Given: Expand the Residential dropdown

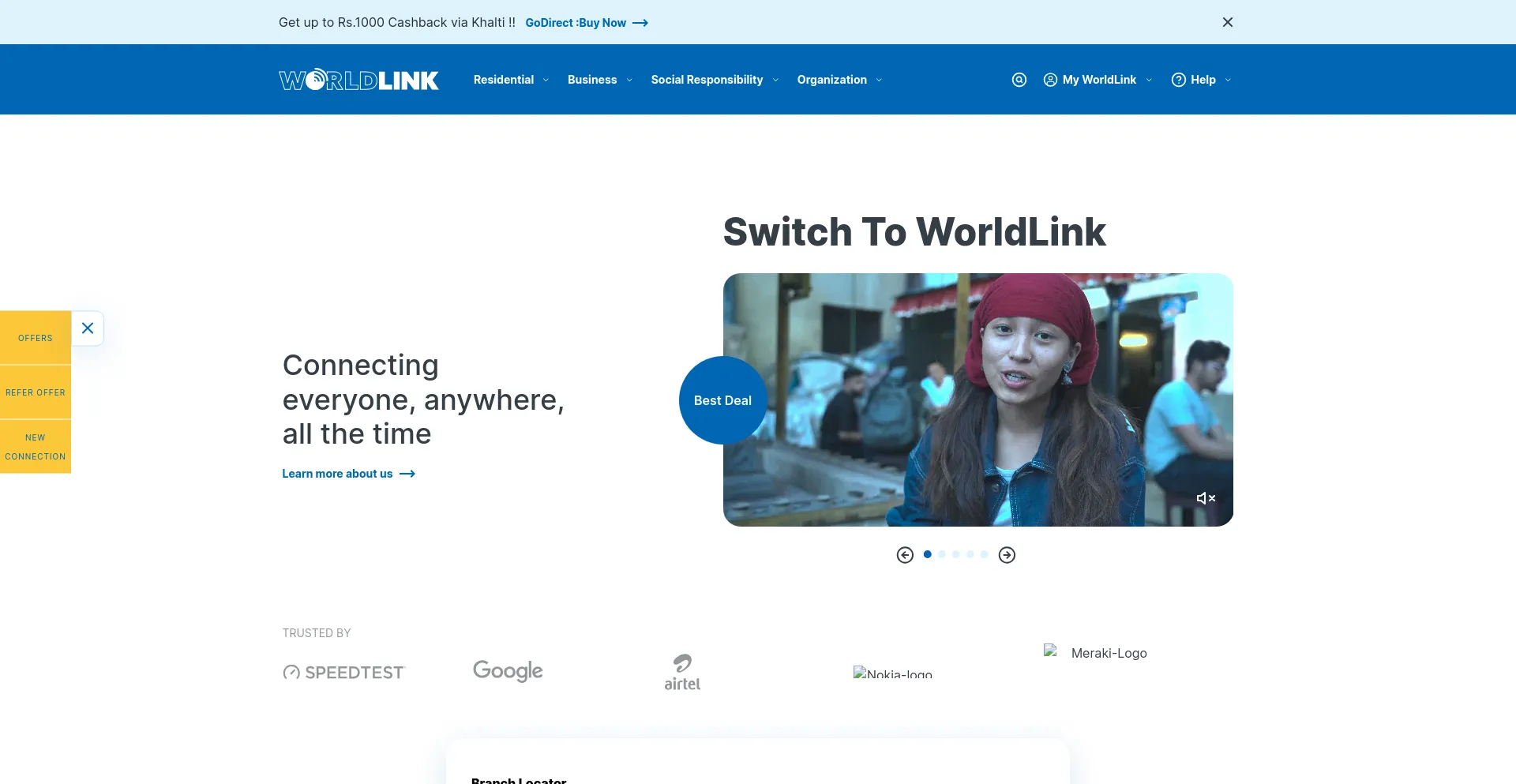Looking at the screenshot, I should pyautogui.click(x=510, y=79).
